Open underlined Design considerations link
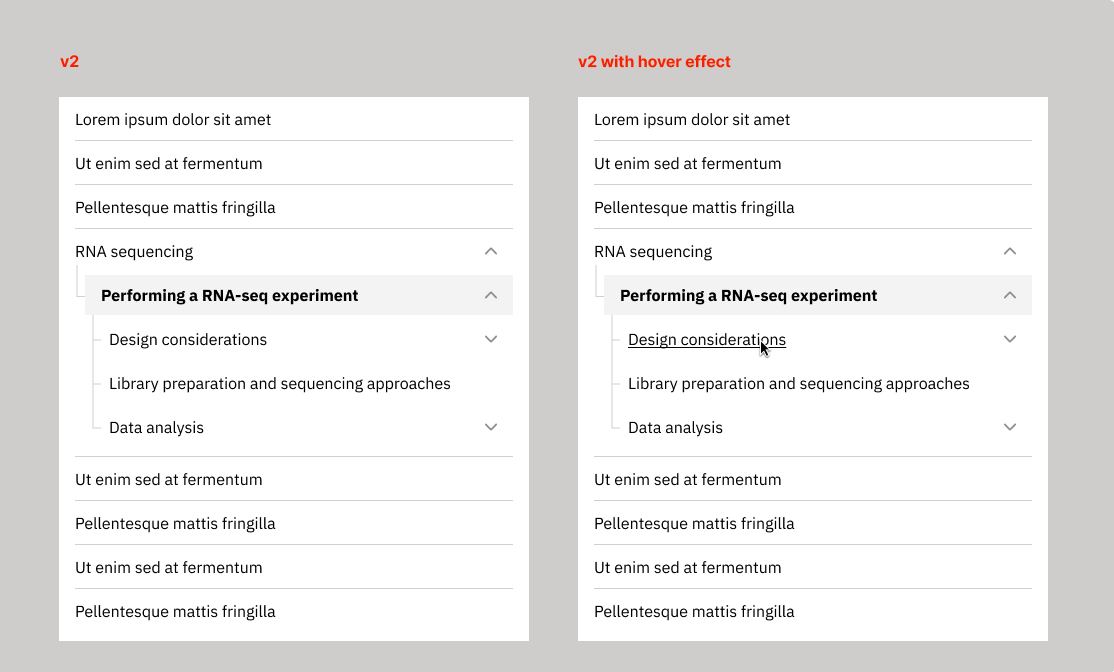Image resolution: width=1114 pixels, height=672 pixels. click(707, 340)
